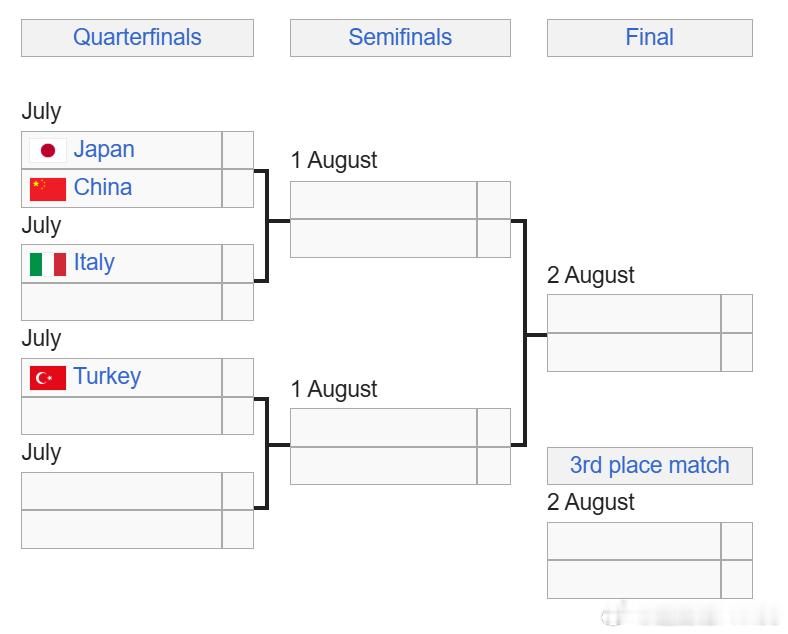Open the Quarterfinals header link
Screen dimensions: 788x634
click(137, 37)
